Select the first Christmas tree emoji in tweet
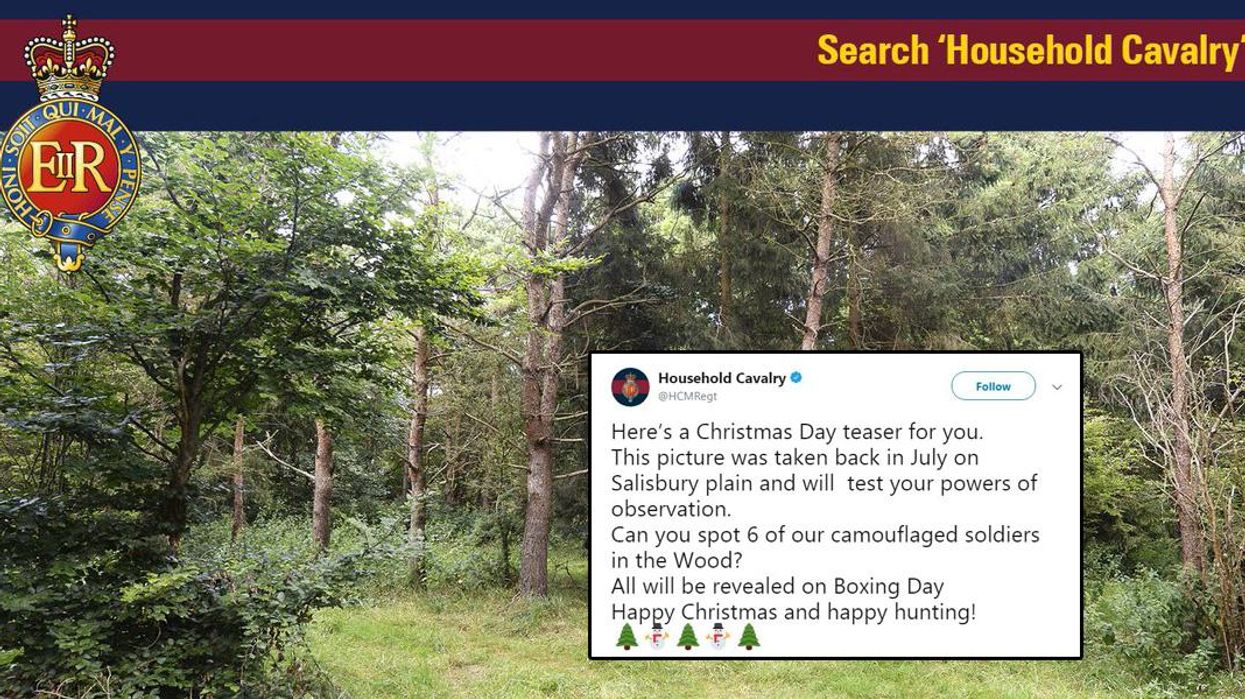Viewport: 1245px width, 699px height. click(x=627, y=637)
